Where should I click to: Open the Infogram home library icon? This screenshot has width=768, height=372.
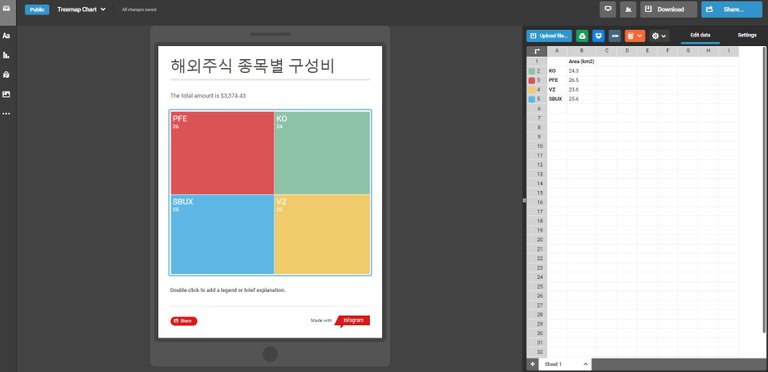[x=7, y=8]
